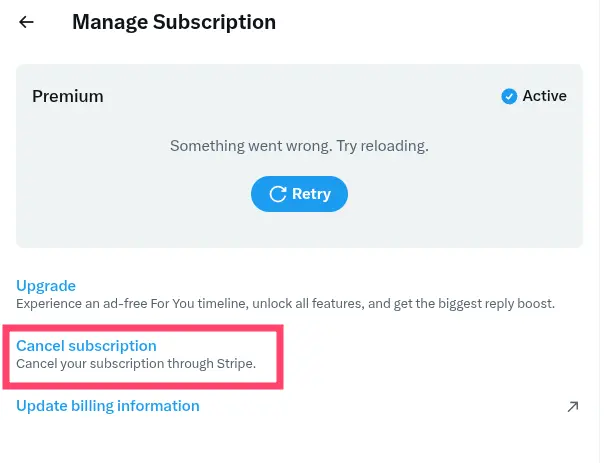
Task: Open the external link arrow for billing
Action: tap(572, 406)
